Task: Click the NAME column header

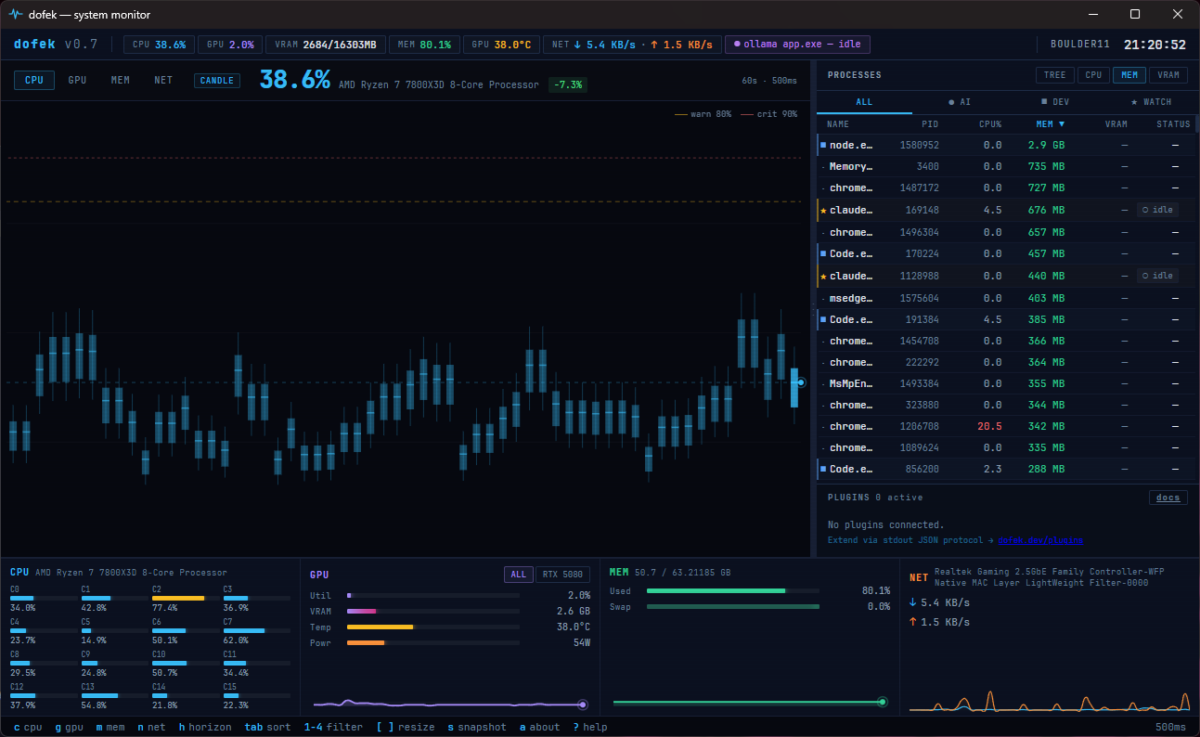Action: pyautogui.click(x=838, y=124)
